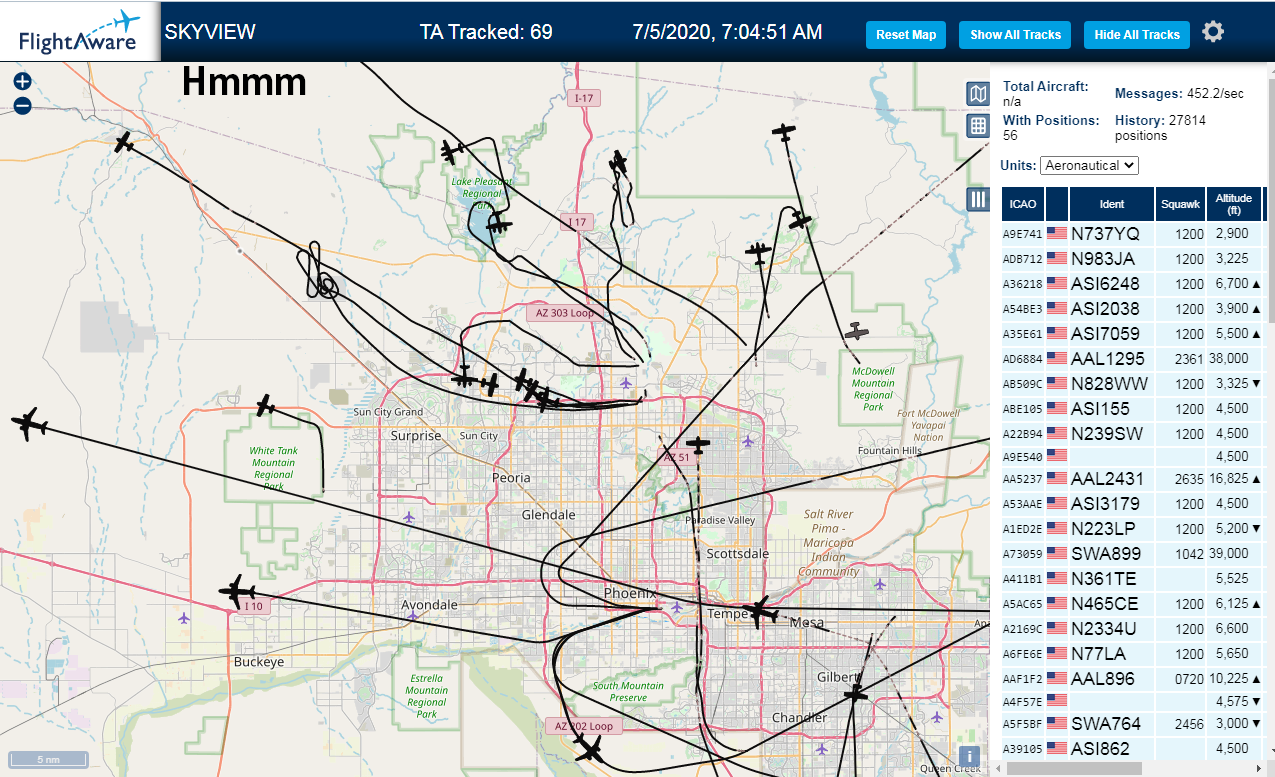Select aircraft N983JA in table
Image resolution: width=1275 pixels, height=777 pixels.
click(1135, 259)
